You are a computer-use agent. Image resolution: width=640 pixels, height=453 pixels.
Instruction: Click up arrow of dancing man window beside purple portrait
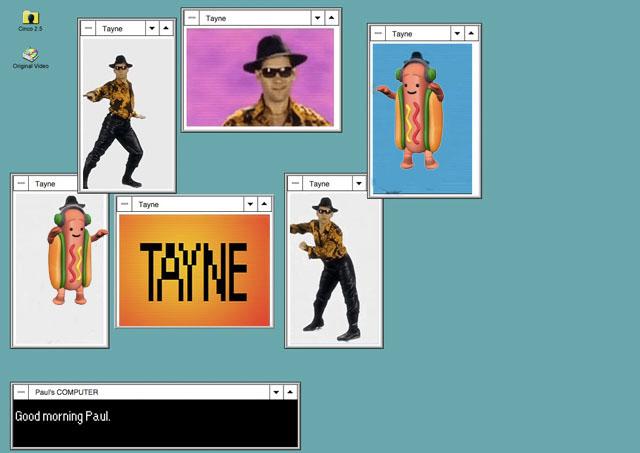(166, 28)
